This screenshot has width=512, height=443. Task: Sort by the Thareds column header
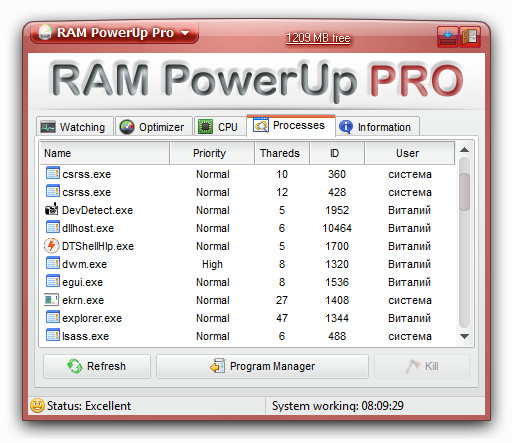pyautogui.click(x=282, y=153)
